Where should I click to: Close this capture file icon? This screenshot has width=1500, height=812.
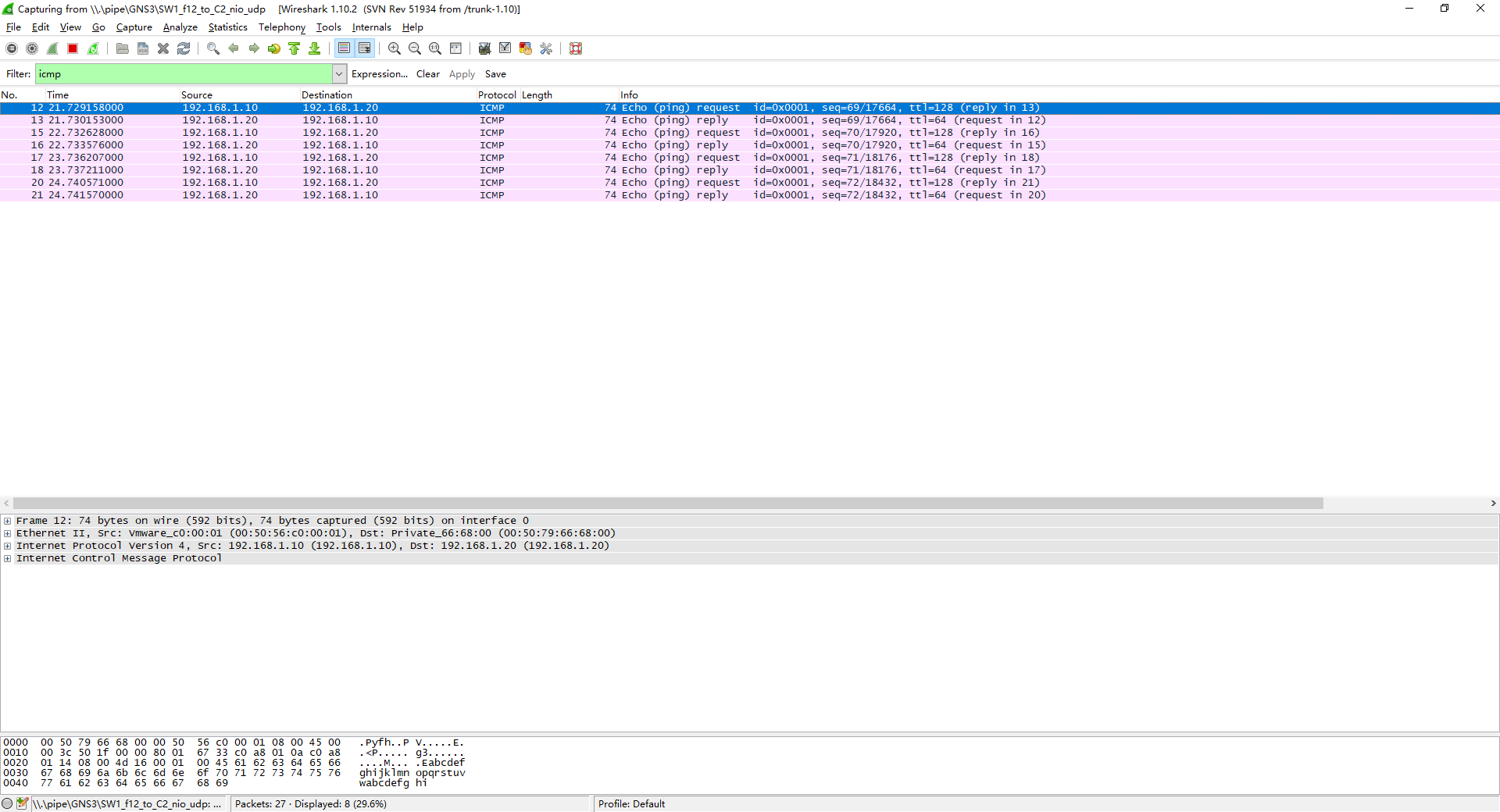[163, 48]
